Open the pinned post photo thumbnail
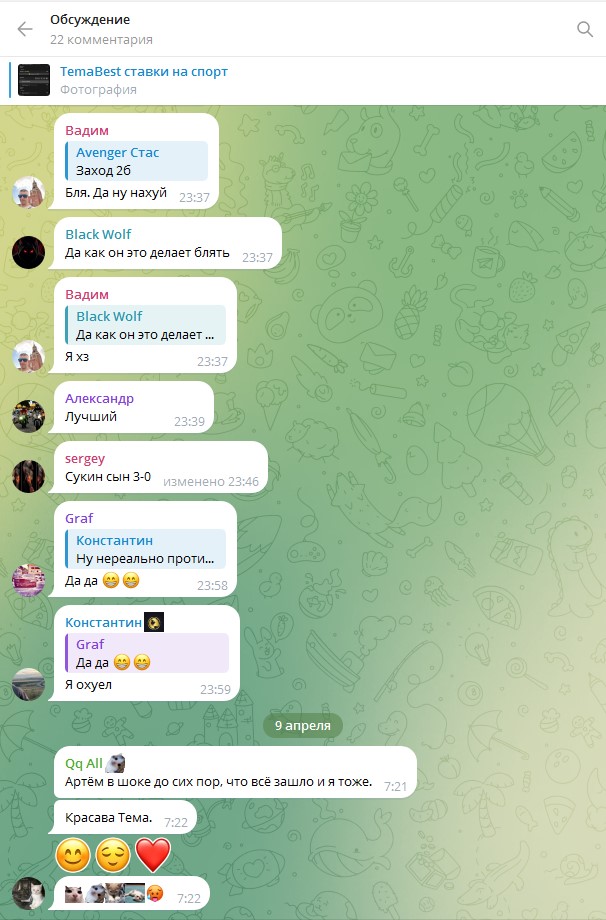606x920 pixels. [x=34, y=80]
